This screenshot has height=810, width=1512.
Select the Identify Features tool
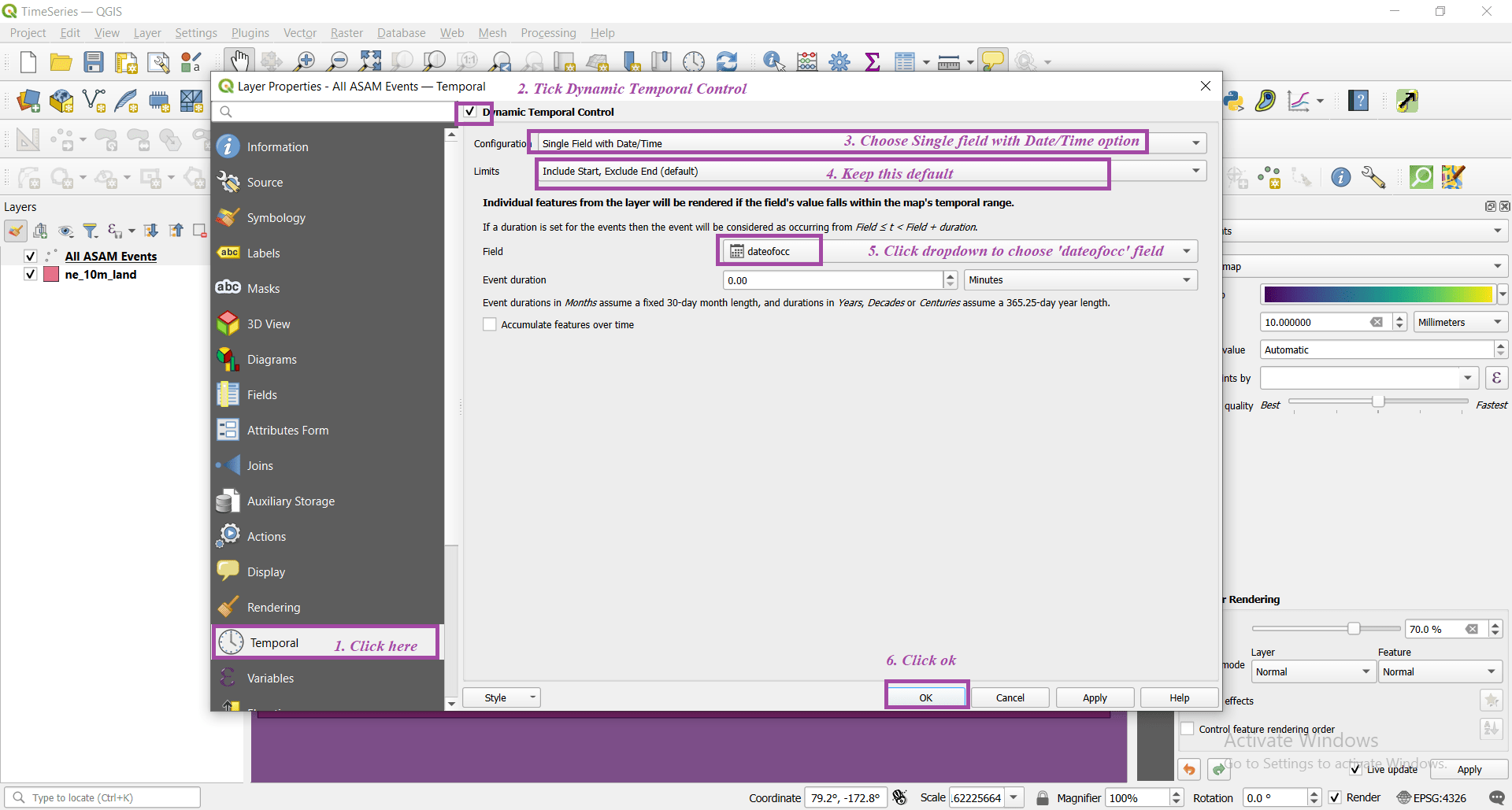tap(773, 61)
